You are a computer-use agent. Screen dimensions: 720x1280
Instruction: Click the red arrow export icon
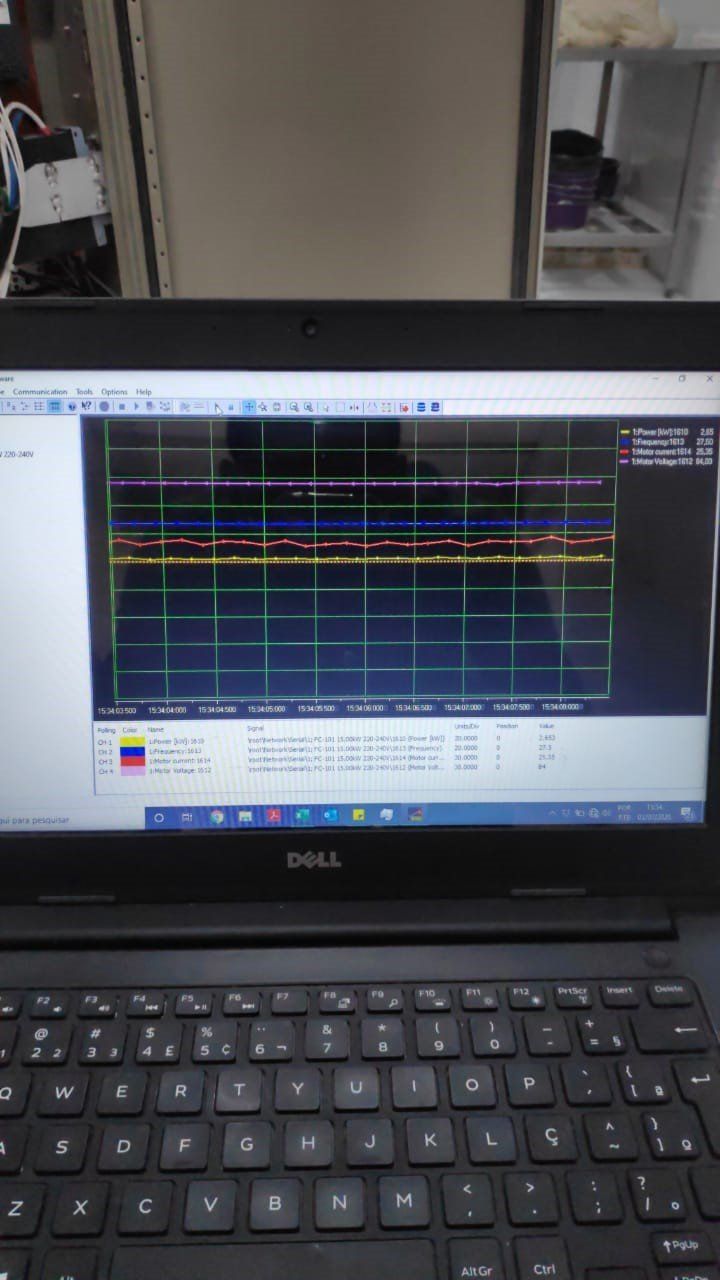point(404,408)
